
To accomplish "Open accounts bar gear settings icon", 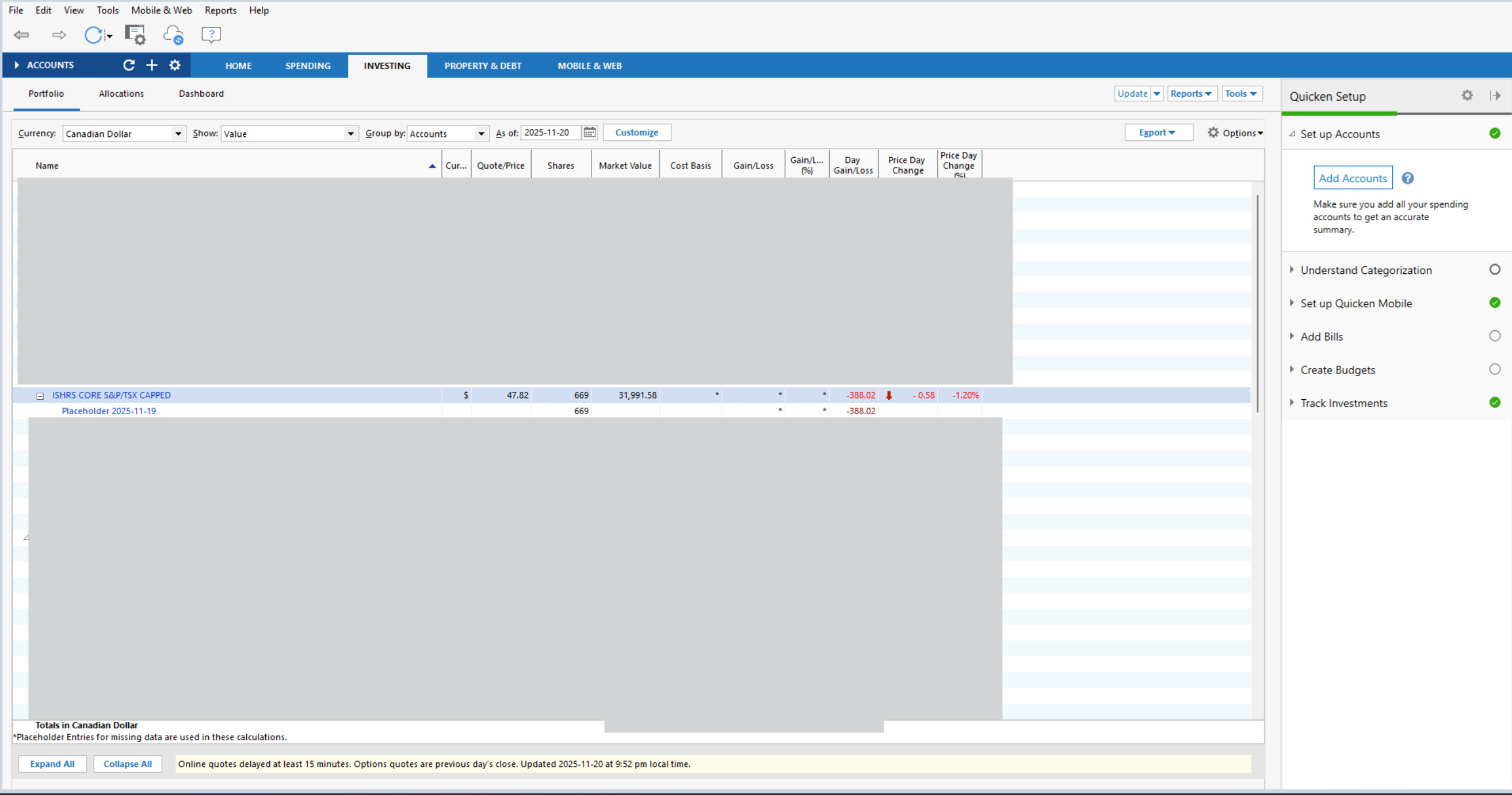I will click(x=175, y=65).
